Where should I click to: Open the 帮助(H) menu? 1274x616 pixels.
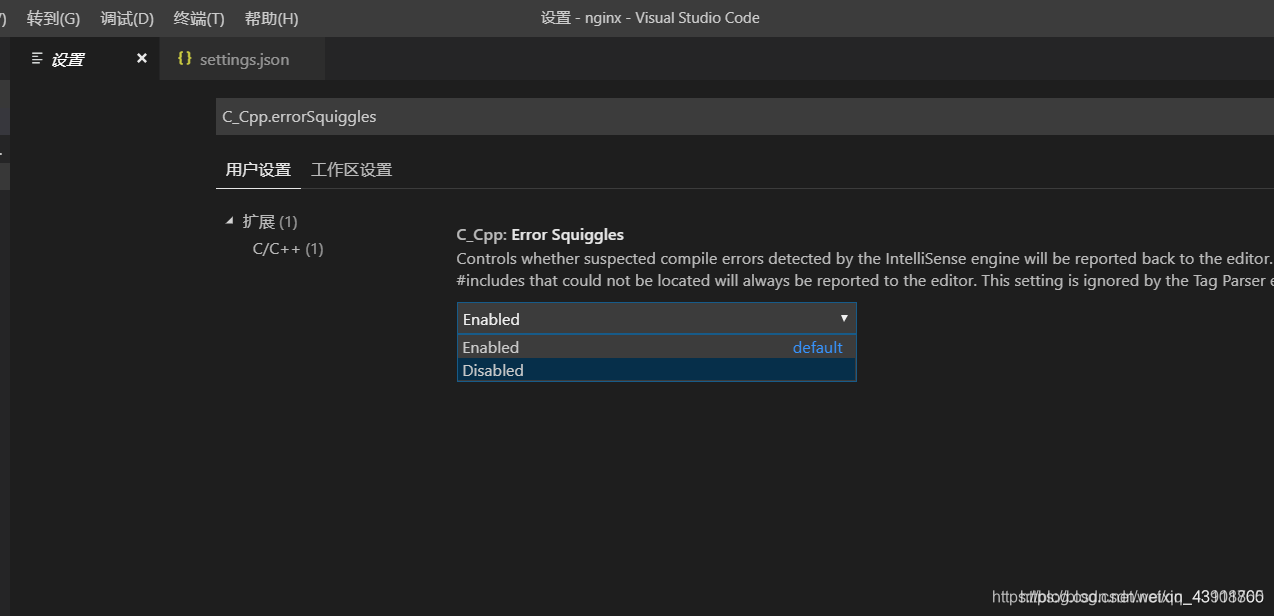coord(271,18)
